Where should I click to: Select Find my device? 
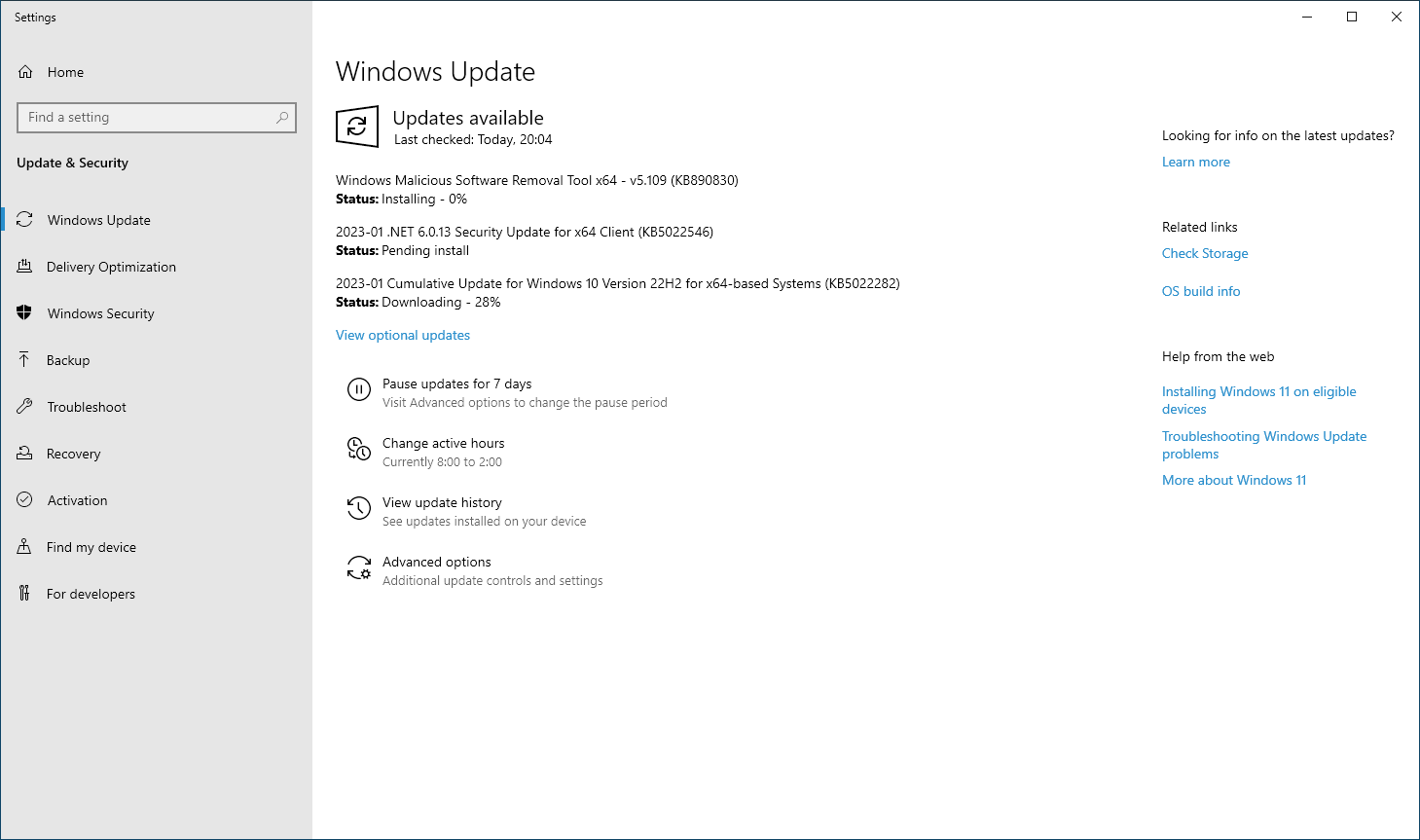[x=156, y=547]
